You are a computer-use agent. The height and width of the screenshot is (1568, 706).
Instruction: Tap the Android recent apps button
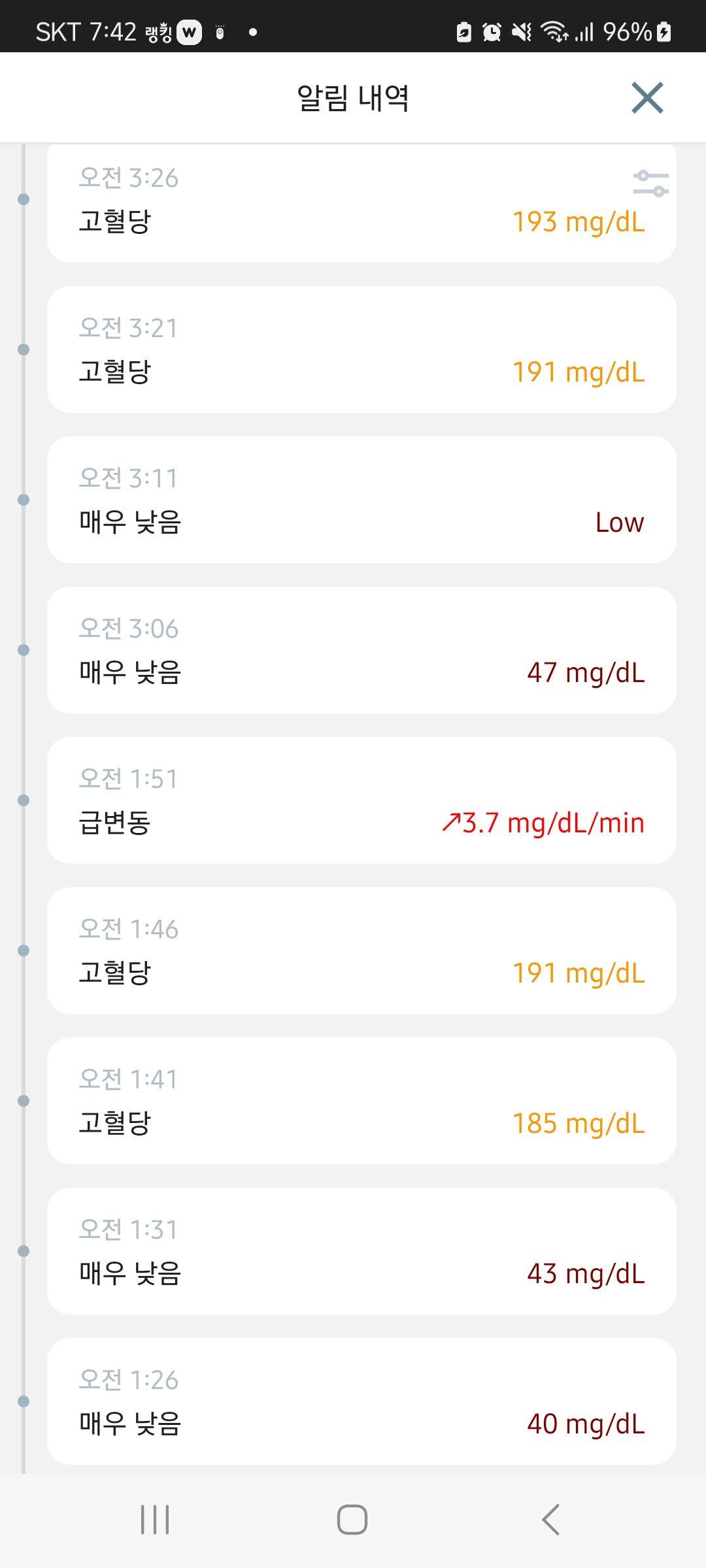(155, 1520)
